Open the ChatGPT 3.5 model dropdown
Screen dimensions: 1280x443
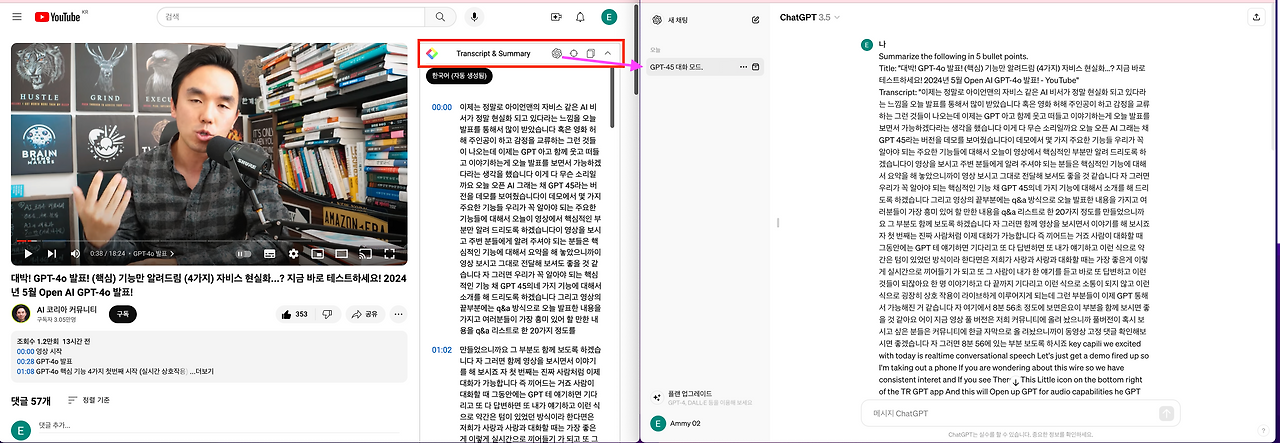click(x=809, y=17)
